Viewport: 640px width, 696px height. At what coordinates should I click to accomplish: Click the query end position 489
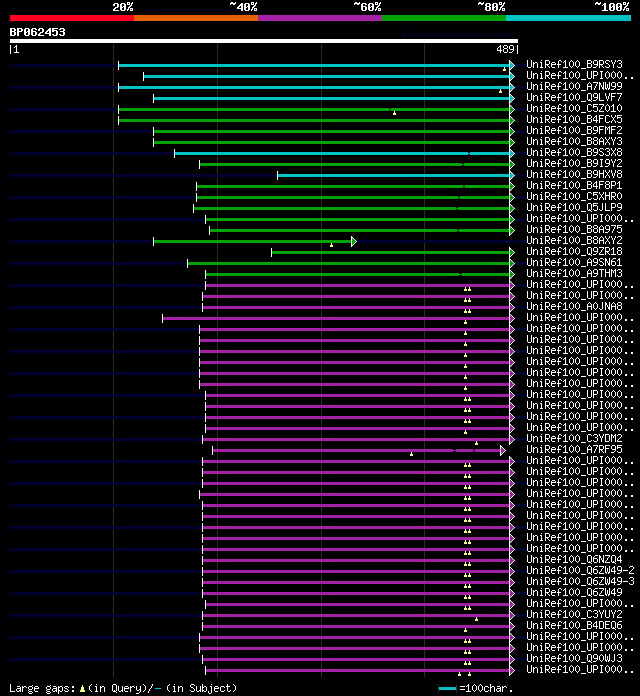tap(505, 49)
